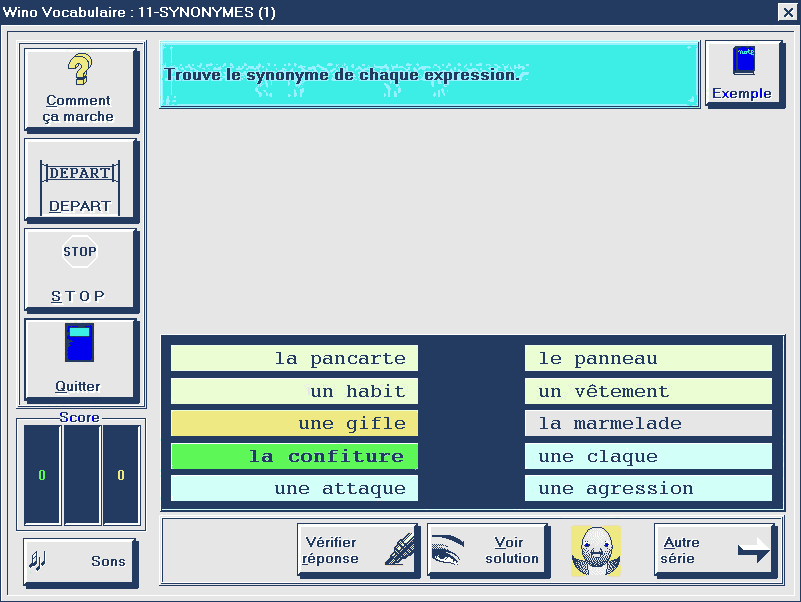Hit the STOP sign button
The width and height of the screenshot is (801, 602).
coord(80,252)
